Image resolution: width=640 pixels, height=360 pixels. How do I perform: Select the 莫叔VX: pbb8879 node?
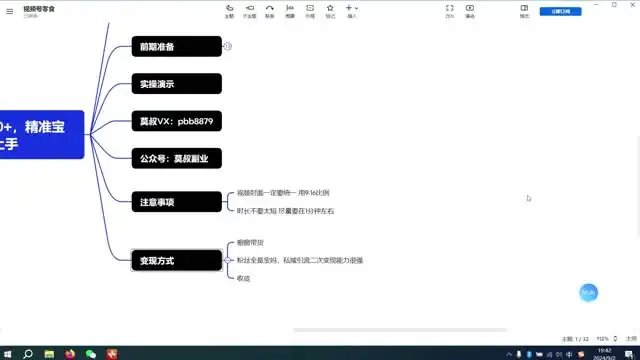point(177,121)
